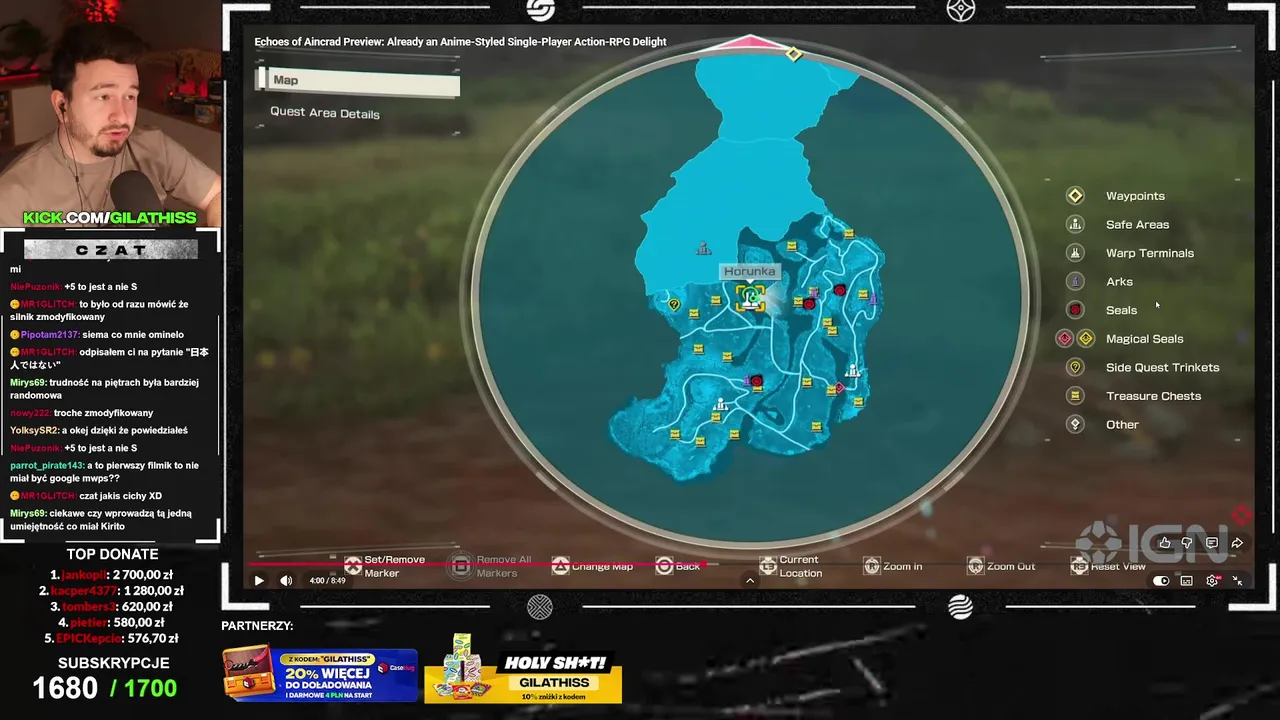This screenshot has width=1280, height=720.
Task: Click the safe area marker above Horunka
Action: [x=703, y=248]
